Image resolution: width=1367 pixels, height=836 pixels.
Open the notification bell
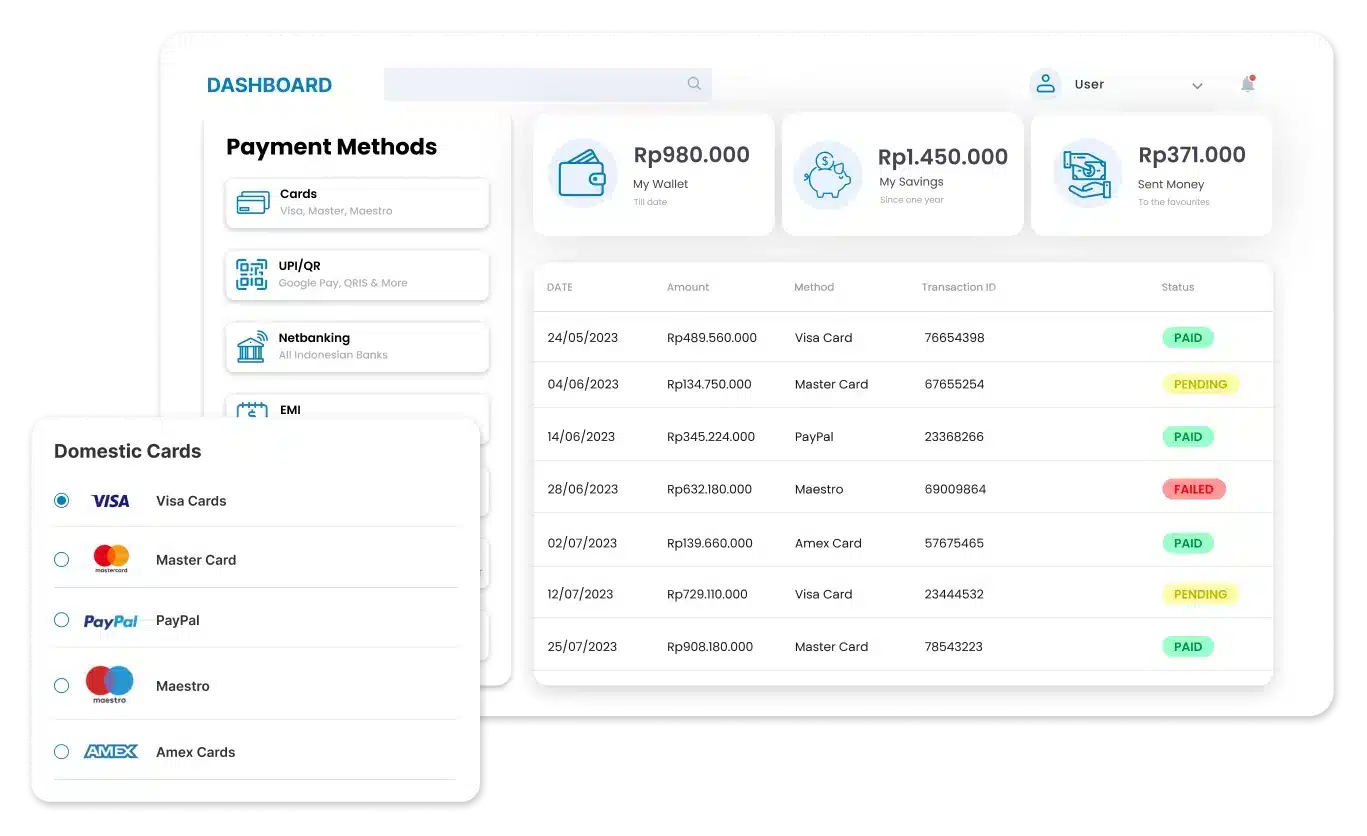tap(1247, 84)
